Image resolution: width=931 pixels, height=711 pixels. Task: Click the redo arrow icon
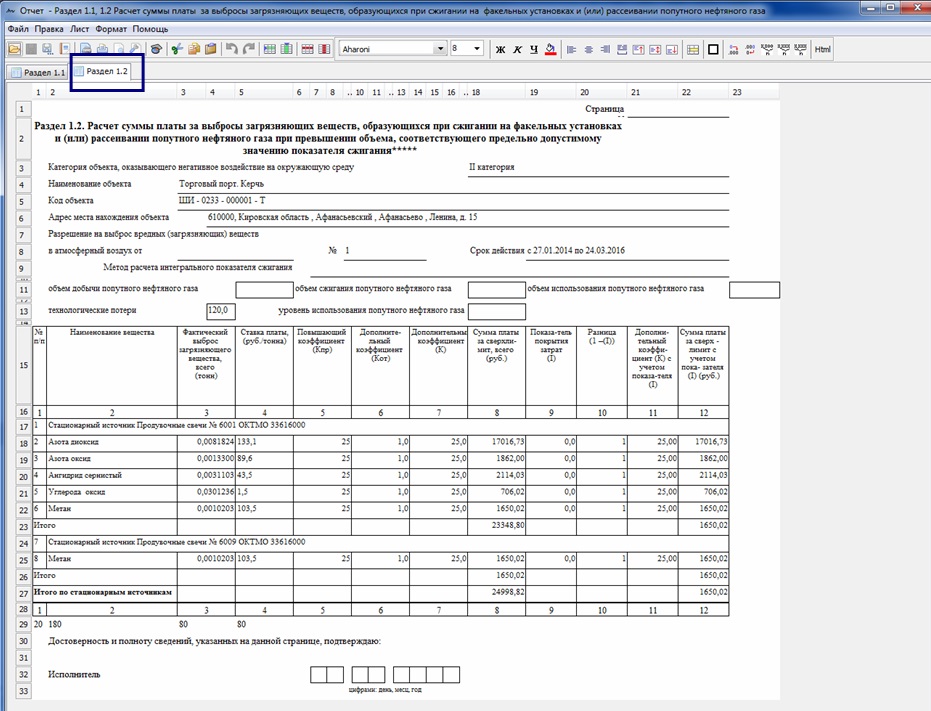pyautogui.click(x=249, y=49)
